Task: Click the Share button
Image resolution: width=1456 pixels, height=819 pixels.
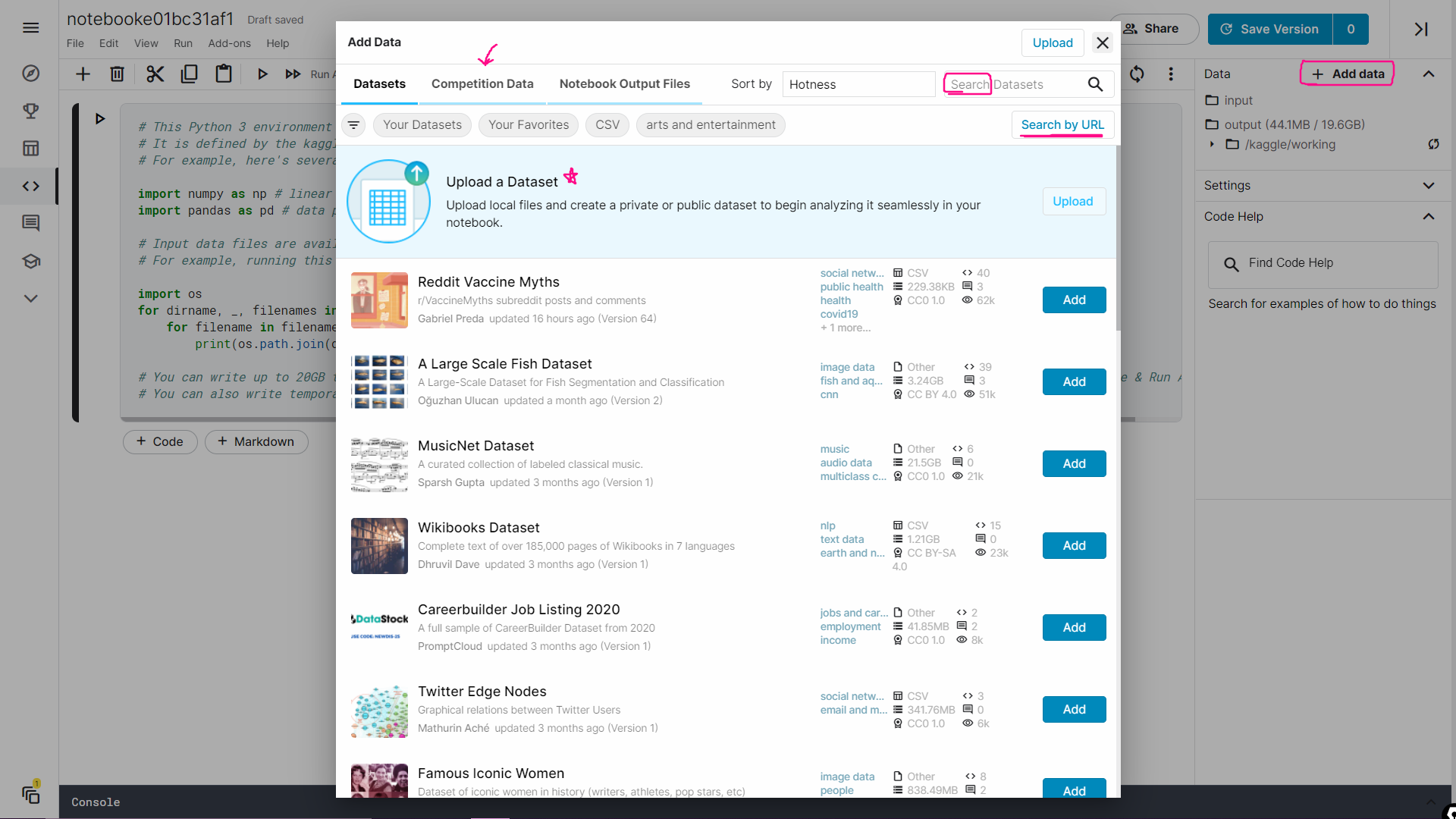Action: pos(1153,29)
